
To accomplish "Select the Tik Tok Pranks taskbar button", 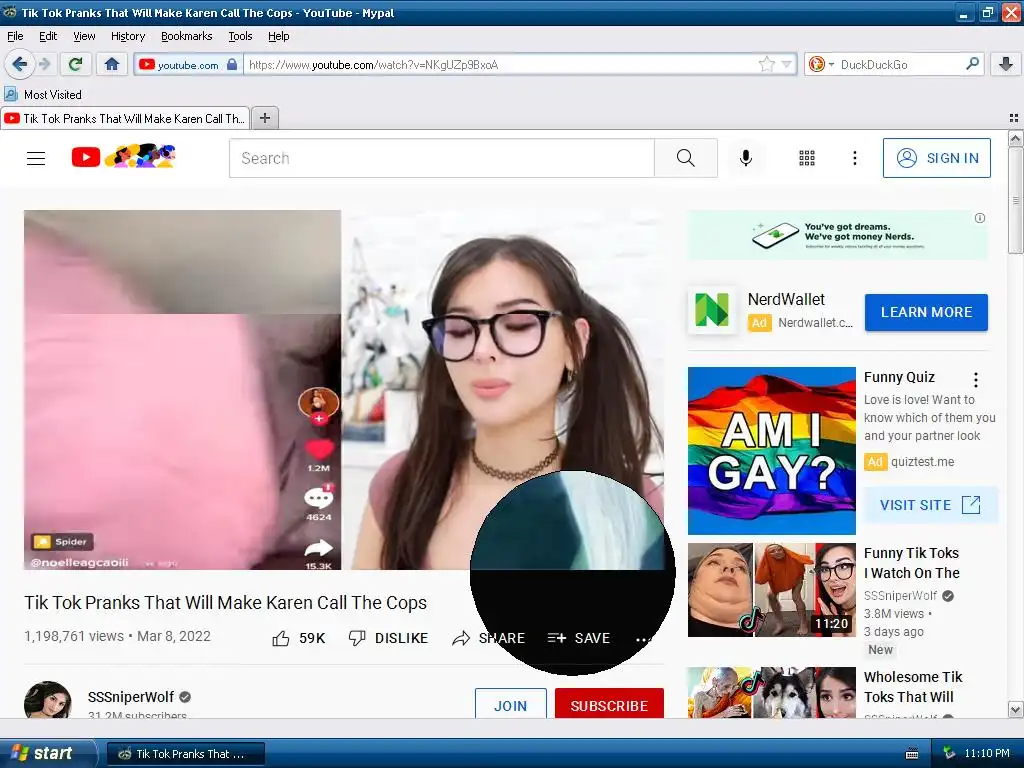I will pos(185,754).
